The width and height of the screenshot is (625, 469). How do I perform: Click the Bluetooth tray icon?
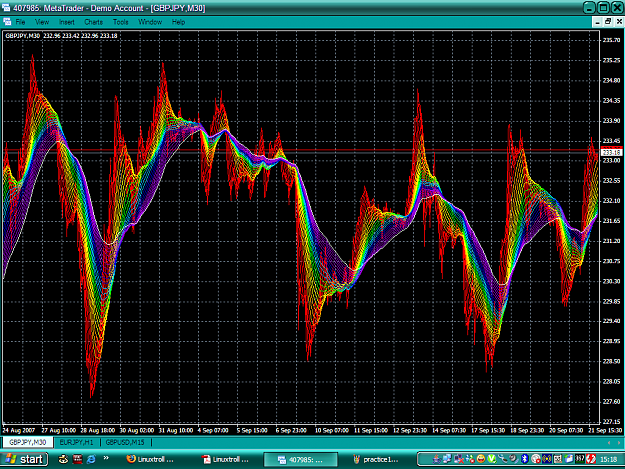tap(525, 459)
